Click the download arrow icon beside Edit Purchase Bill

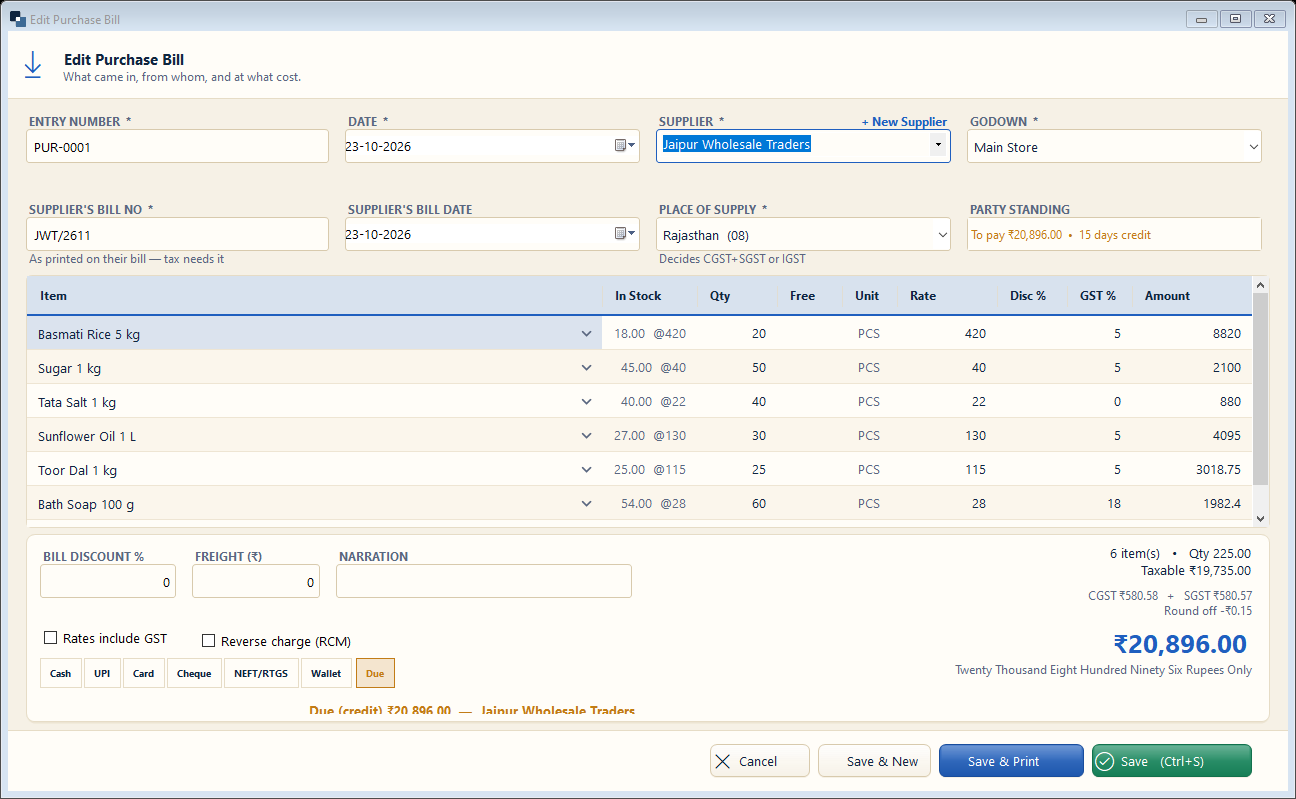click(x=33, y=65)
